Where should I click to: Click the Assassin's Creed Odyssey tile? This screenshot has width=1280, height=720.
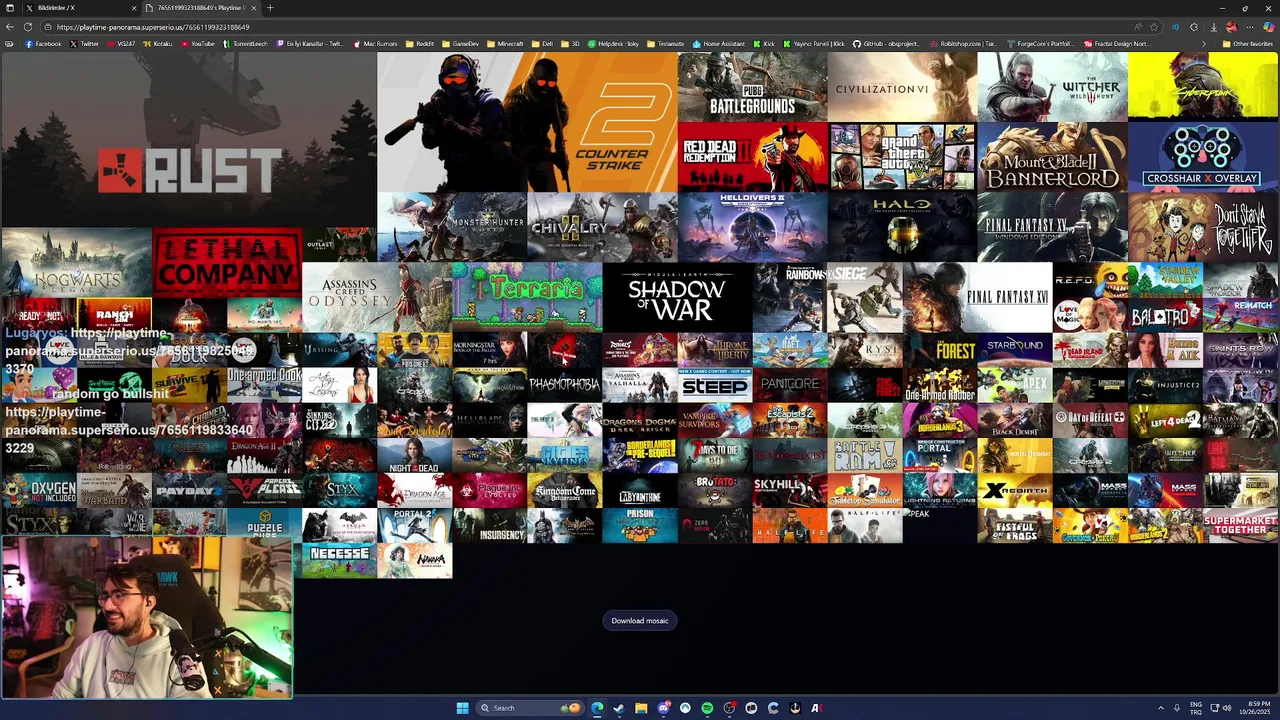click(377, 296)
